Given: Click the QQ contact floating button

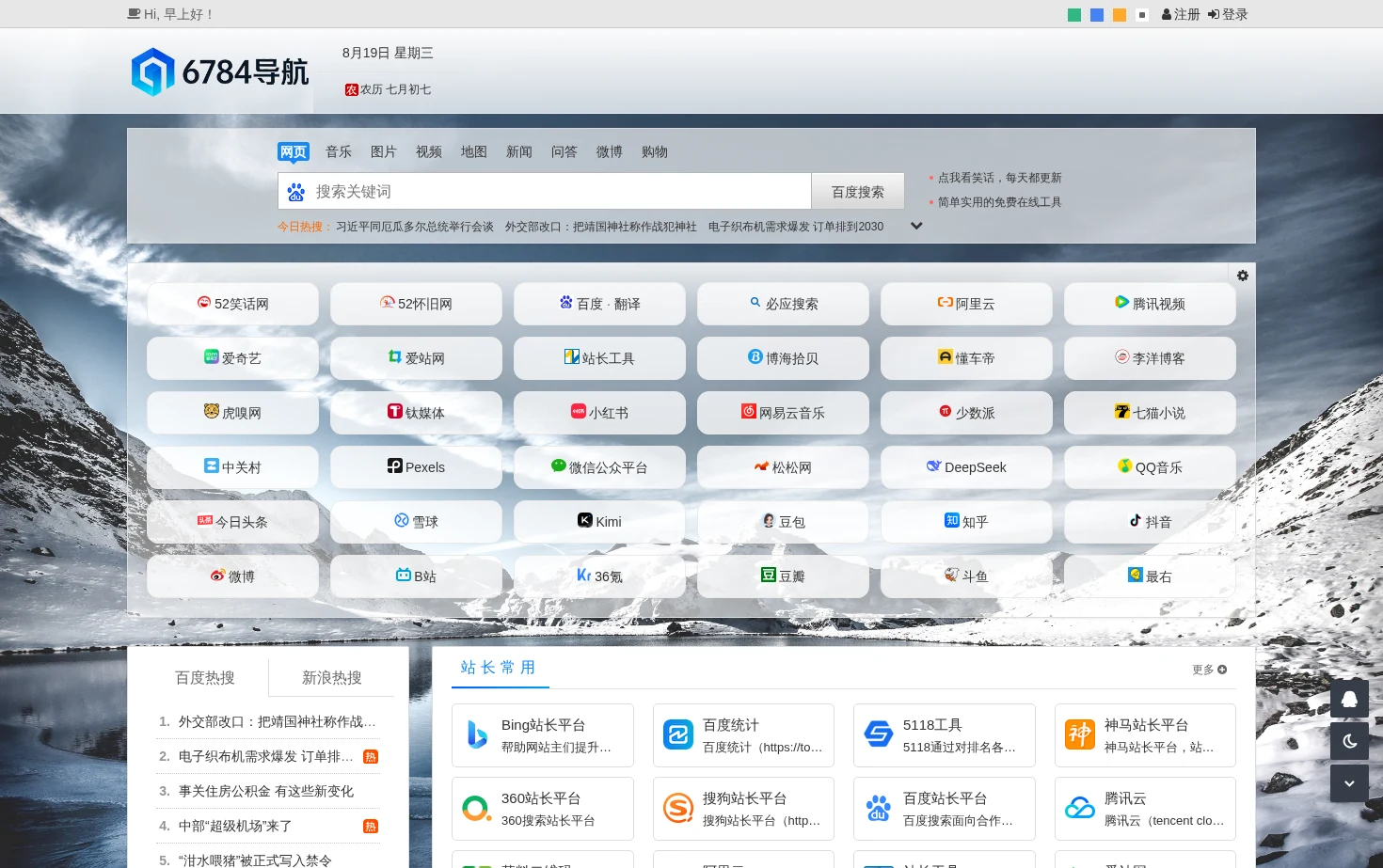Looking at the screenshot, I should click(x=1349, y=699).
